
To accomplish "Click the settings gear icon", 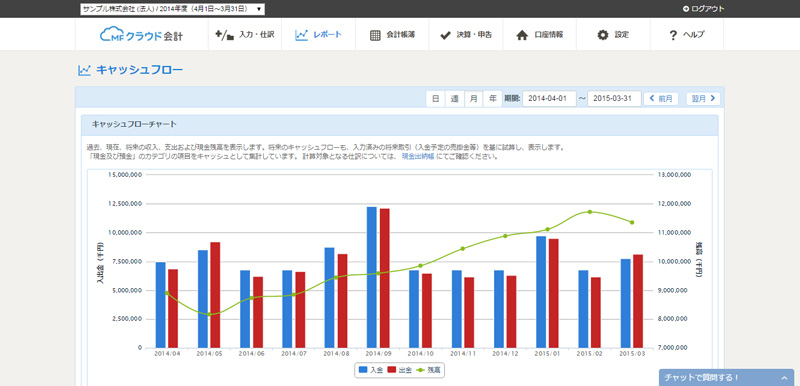I will point(603,35).
